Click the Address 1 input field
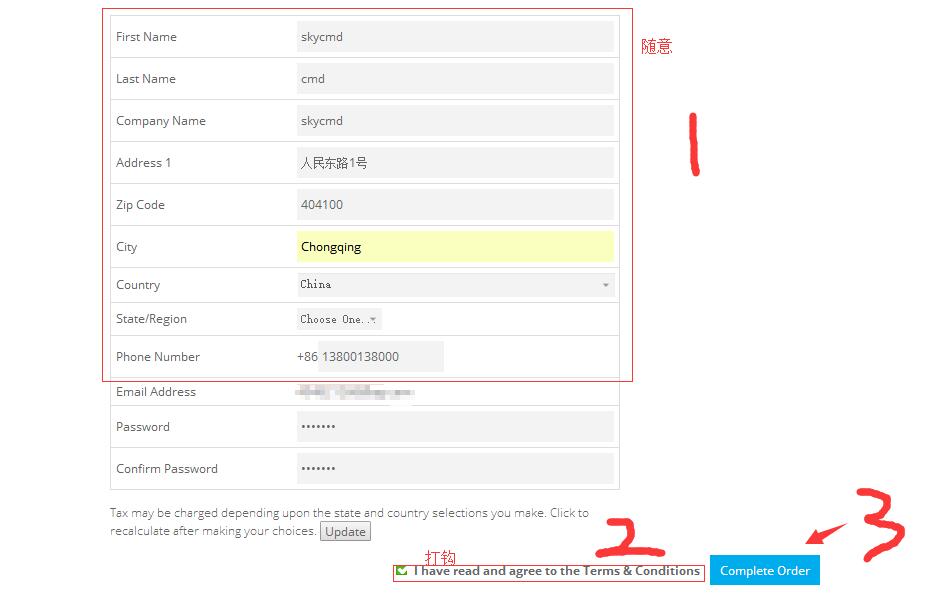This screenshot has height=594, width=939. [x=455, y=163]
